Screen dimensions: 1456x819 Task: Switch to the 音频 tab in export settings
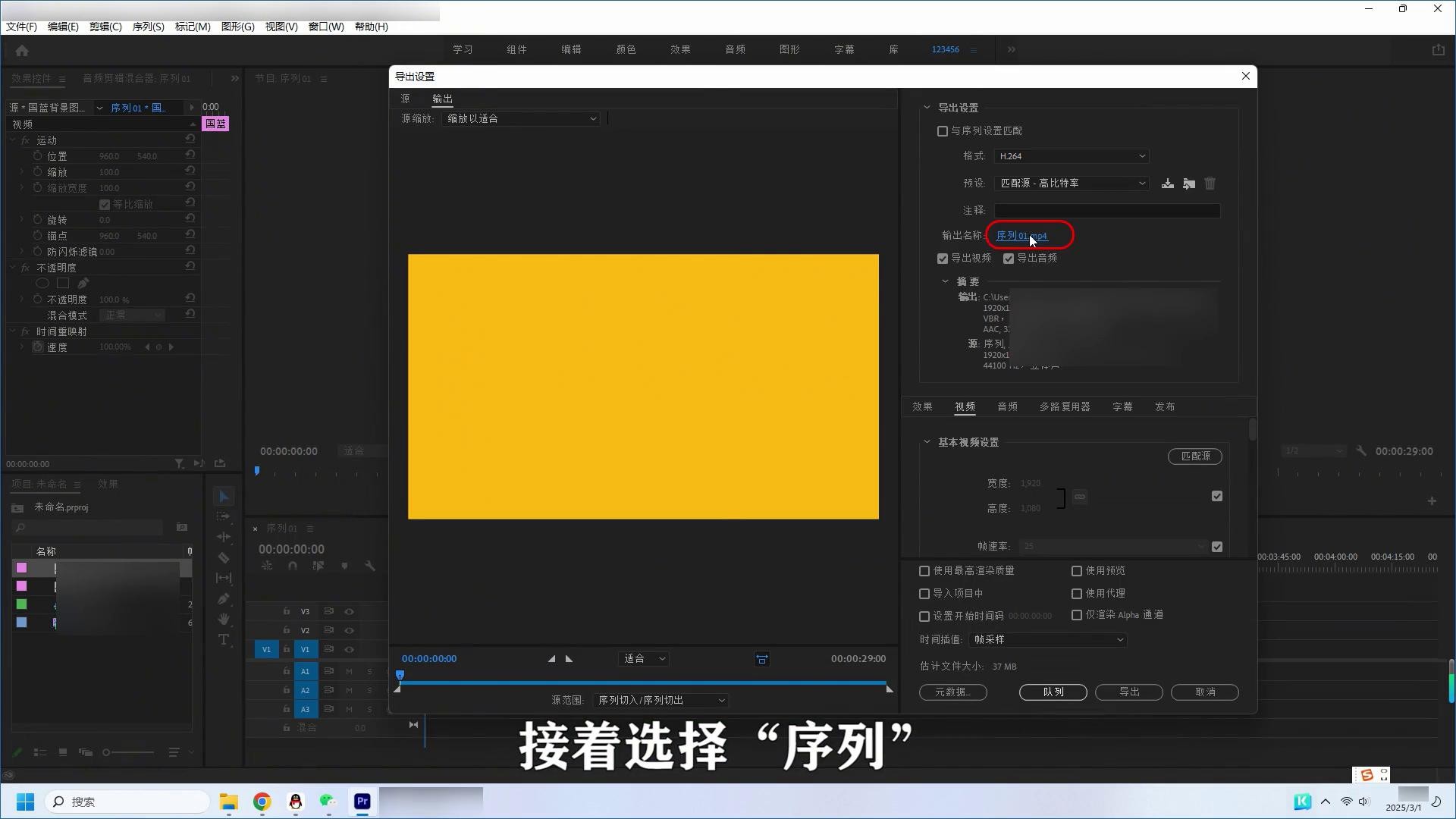pos(1007,407)
